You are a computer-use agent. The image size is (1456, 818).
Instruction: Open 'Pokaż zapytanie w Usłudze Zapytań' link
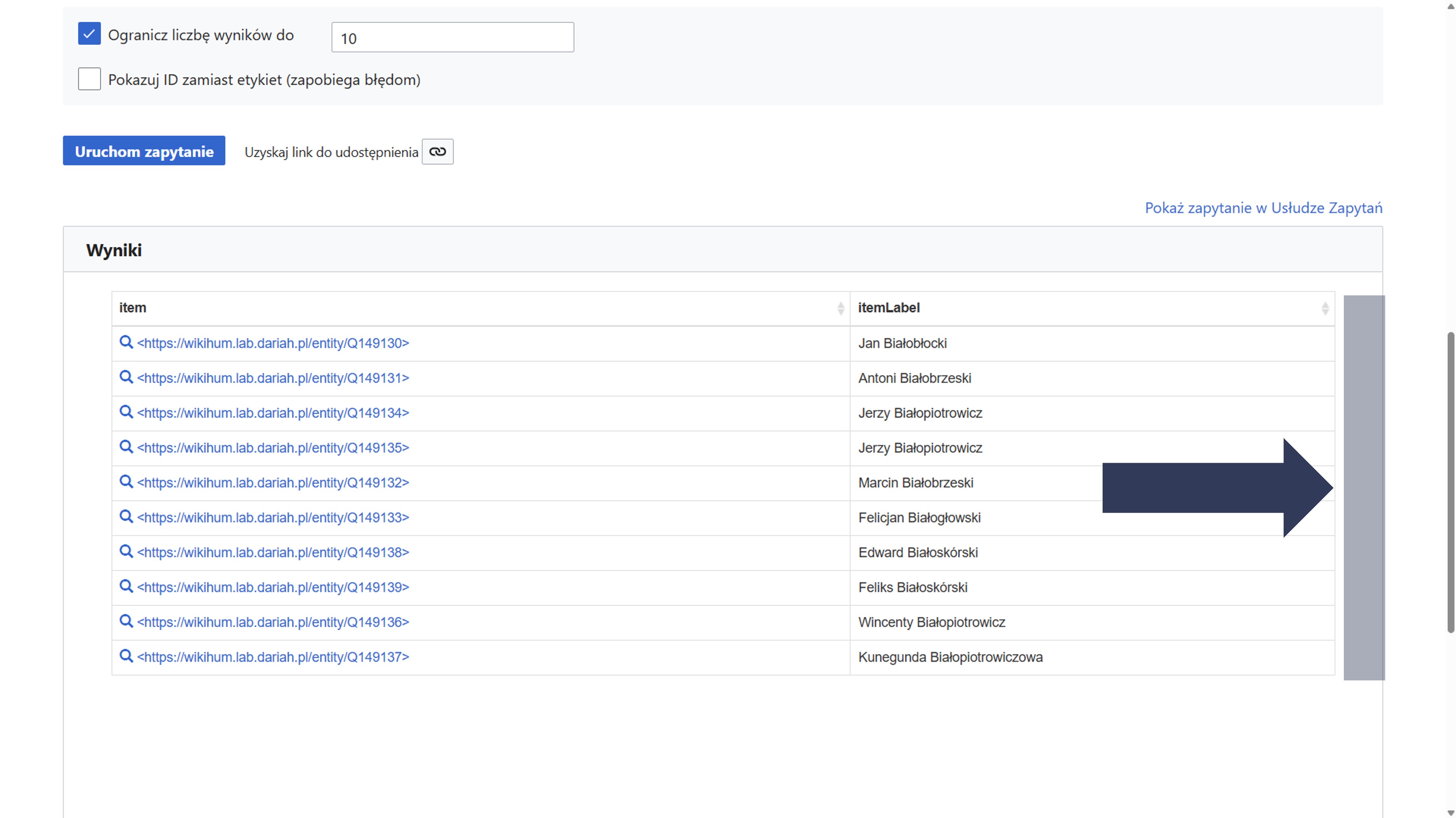tap(1263, 208)
